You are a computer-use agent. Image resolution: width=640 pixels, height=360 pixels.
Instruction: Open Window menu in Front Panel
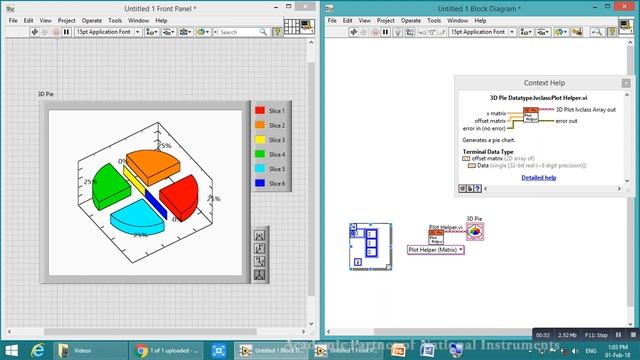point(138,20)
